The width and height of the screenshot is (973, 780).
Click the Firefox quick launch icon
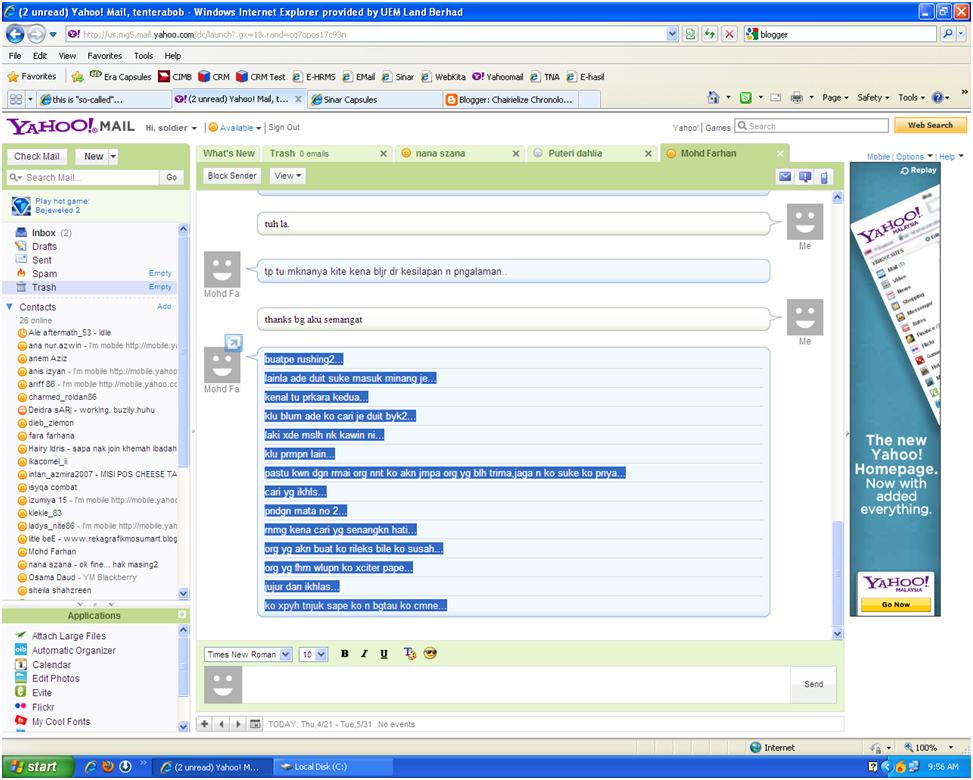pos(107,766)
